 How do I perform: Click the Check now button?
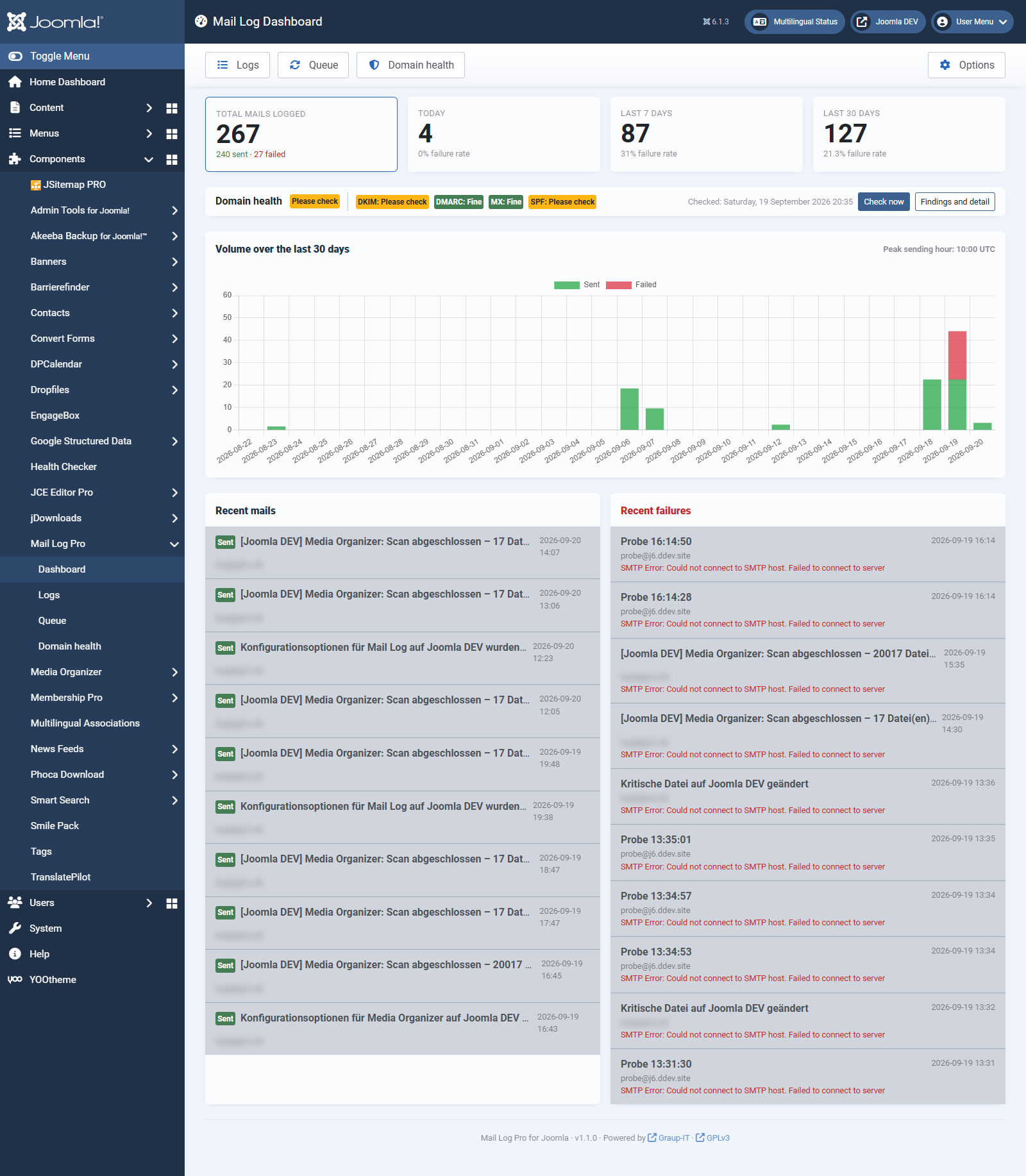coord(884,202)
